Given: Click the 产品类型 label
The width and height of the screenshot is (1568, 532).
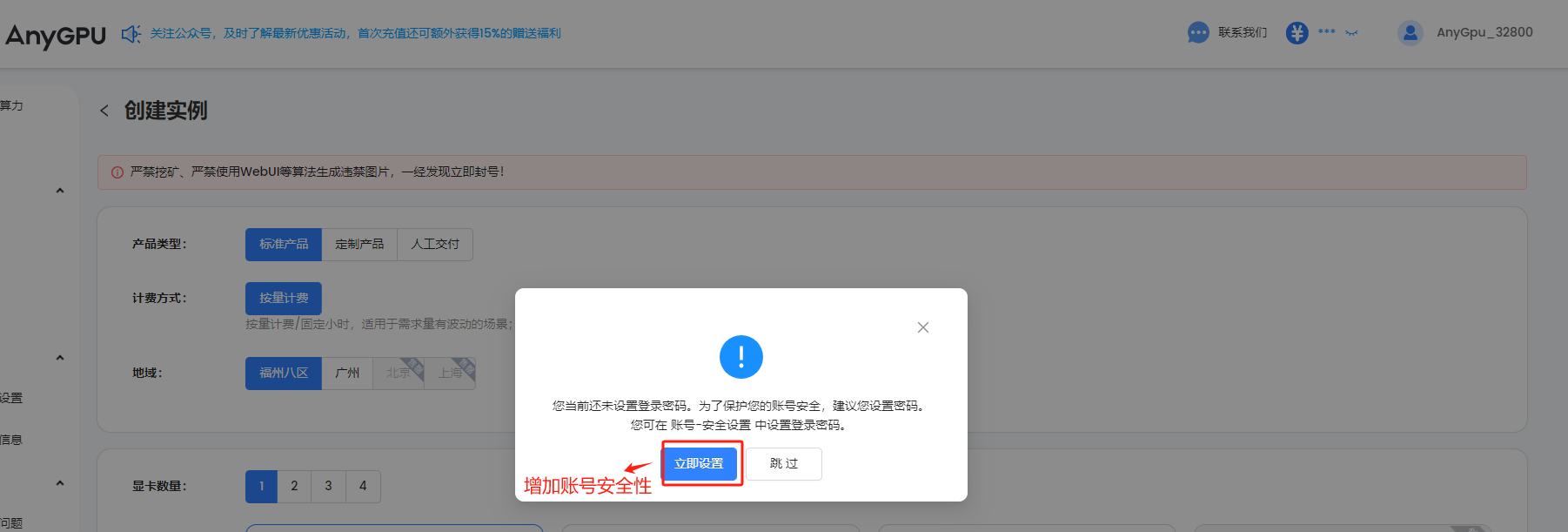Looking at the screenshot, I should (x=159, y=245).
